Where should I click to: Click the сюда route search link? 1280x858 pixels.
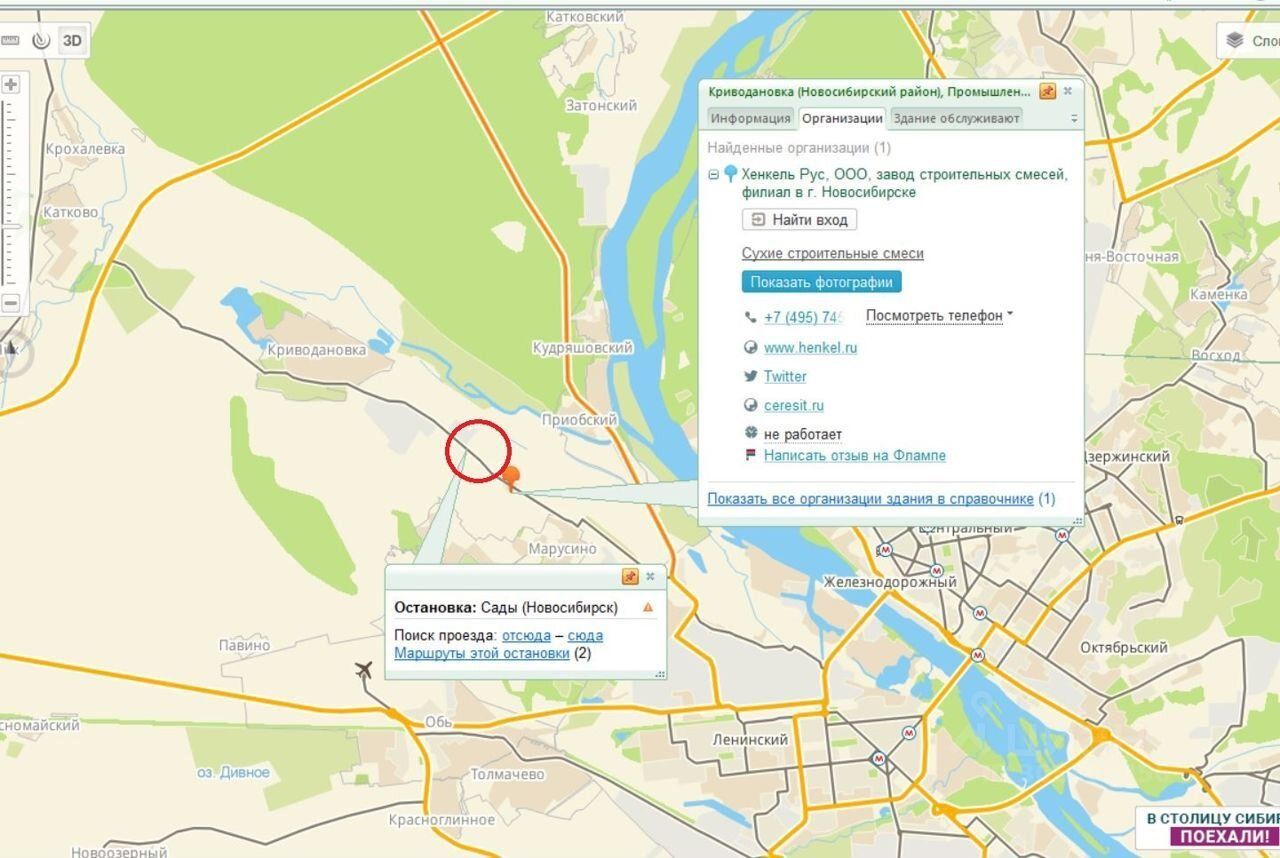[585, 636]
